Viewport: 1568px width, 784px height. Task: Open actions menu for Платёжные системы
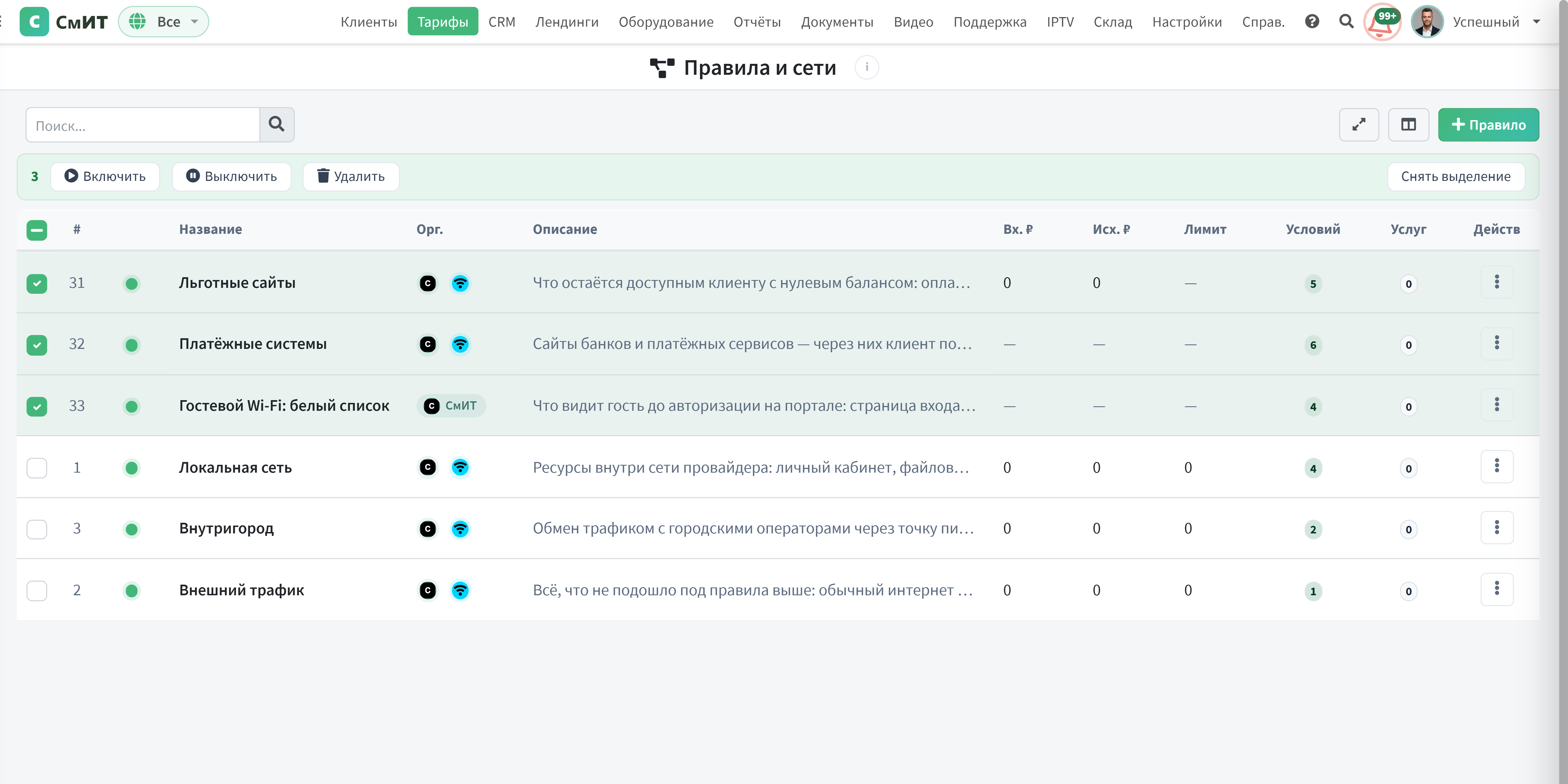(x=1497, y=343)
